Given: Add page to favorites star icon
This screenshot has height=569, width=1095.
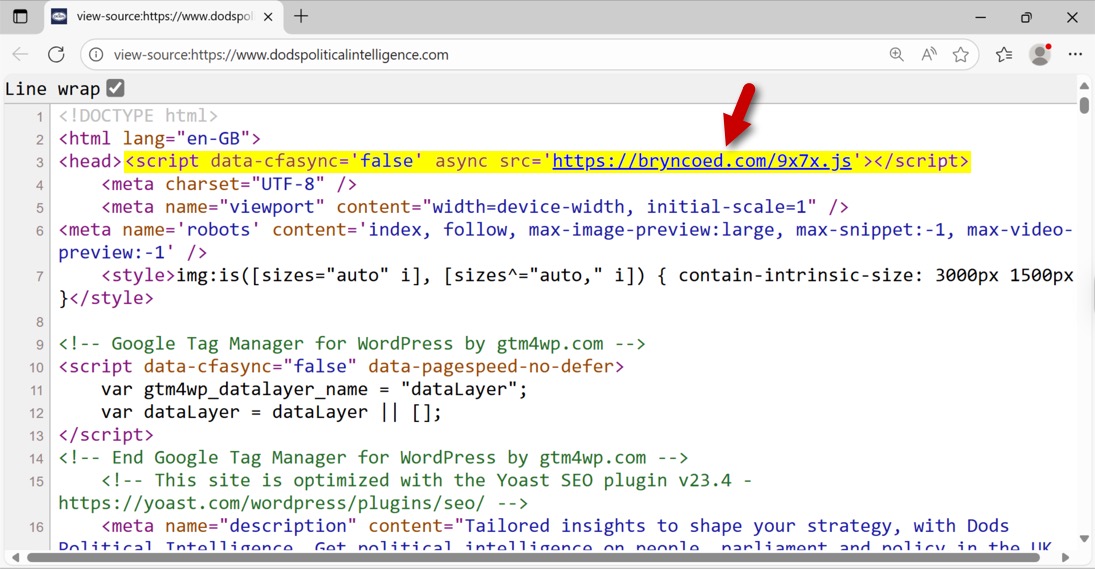Looking at the screenshot, I should pos(961,55).
